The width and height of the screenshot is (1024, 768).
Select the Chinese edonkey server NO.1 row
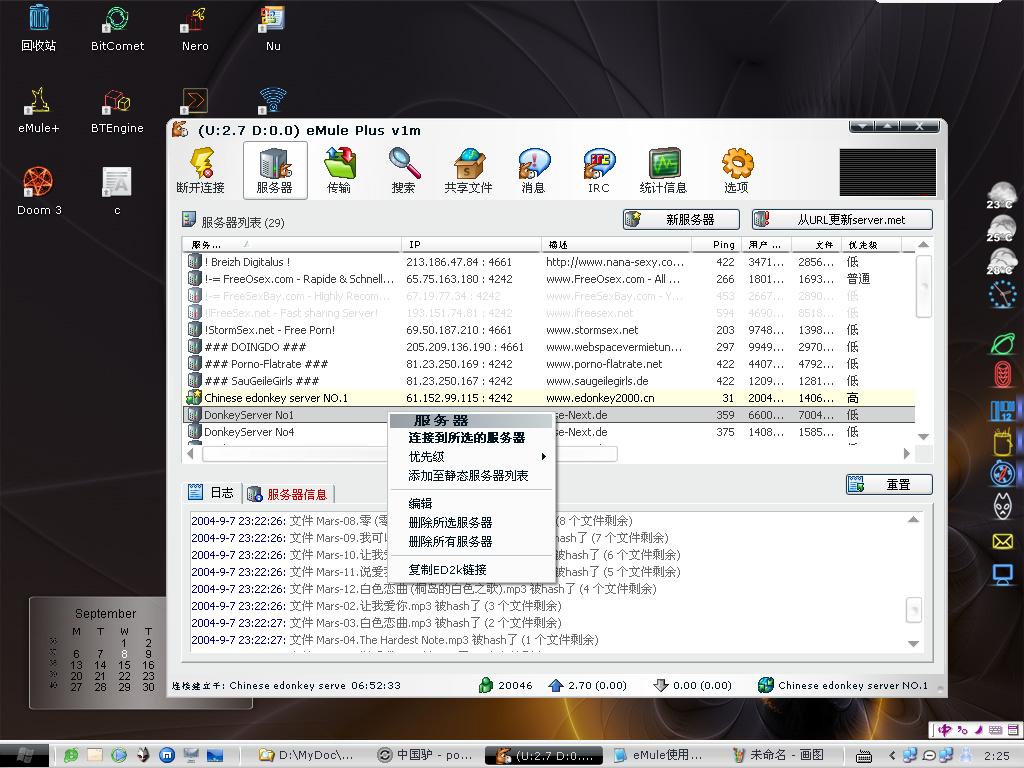coord(276,398)
